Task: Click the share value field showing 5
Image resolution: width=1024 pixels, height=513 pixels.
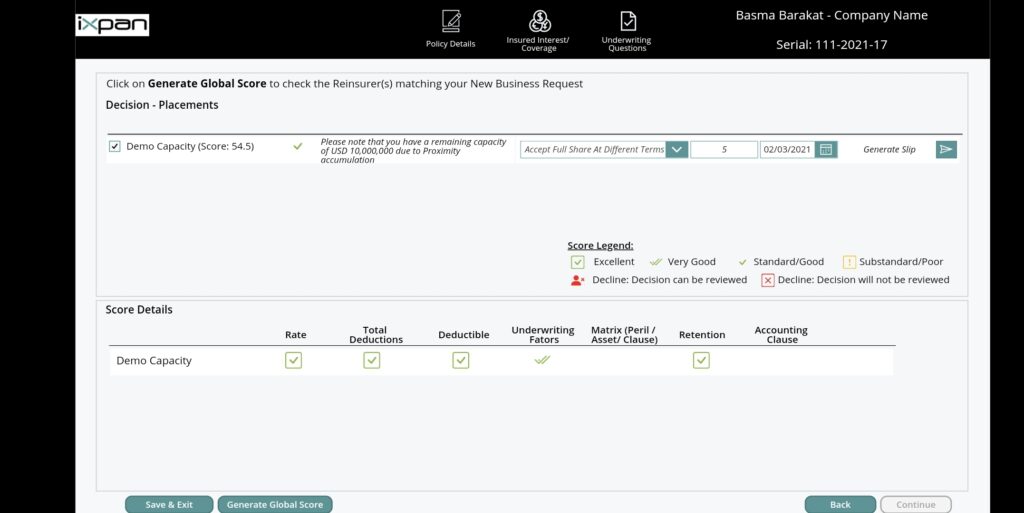Action: (x=724, y=150)
